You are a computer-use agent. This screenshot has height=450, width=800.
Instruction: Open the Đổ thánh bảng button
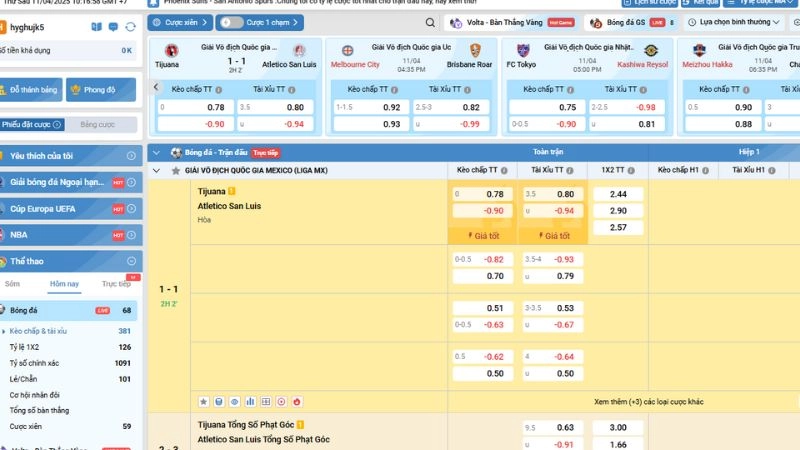click(x=31, y=90)
